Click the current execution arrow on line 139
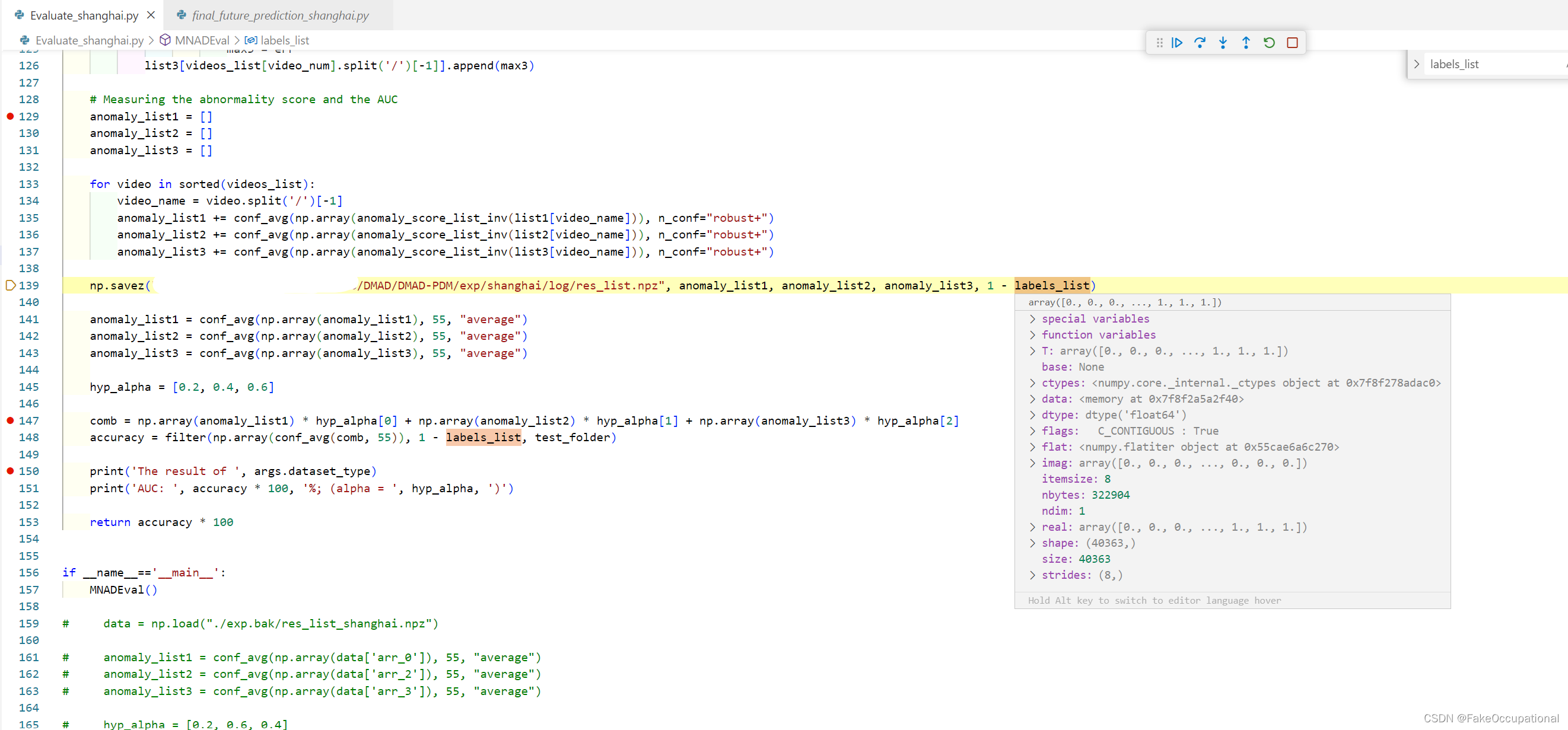This screenshot has height=730, width=1568. [10, 285]
